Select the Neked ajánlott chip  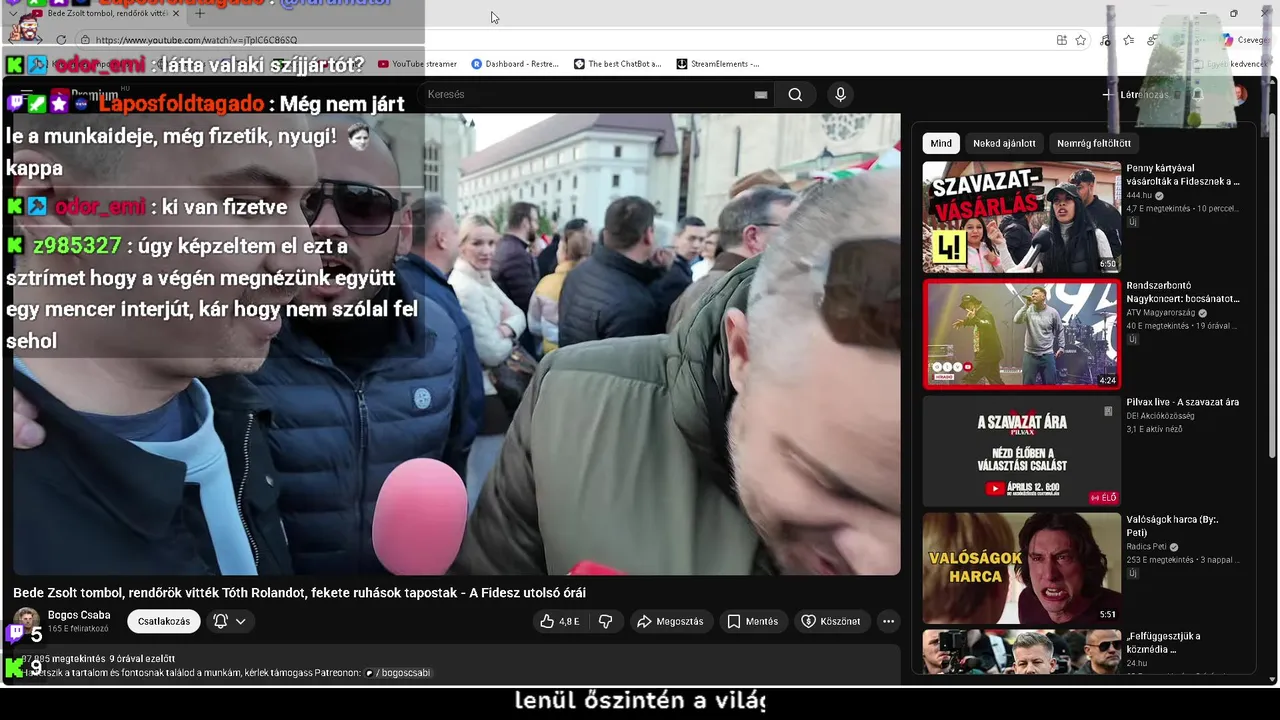tap(1004, 143)
